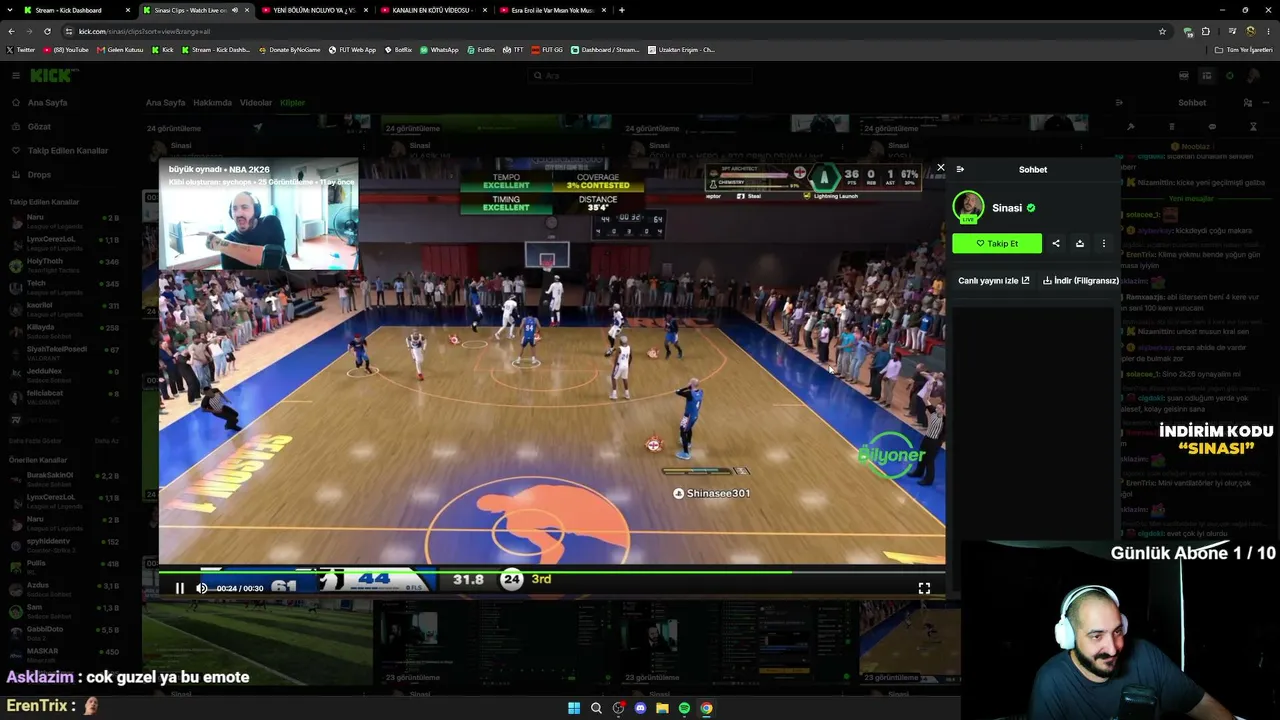
Task: Open followed channel LynxCerezLoL
Action: tap(64, 243)
